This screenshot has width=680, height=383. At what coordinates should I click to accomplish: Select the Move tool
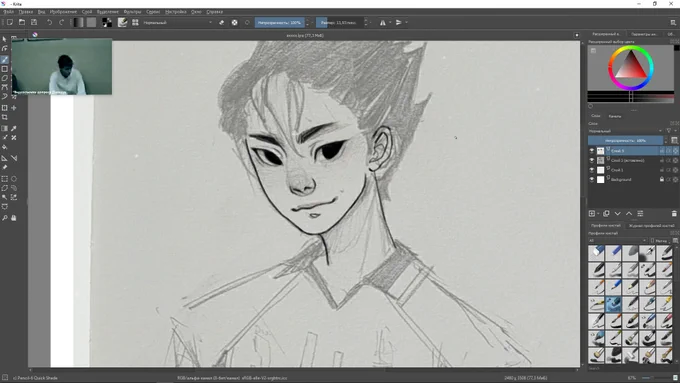14,108
